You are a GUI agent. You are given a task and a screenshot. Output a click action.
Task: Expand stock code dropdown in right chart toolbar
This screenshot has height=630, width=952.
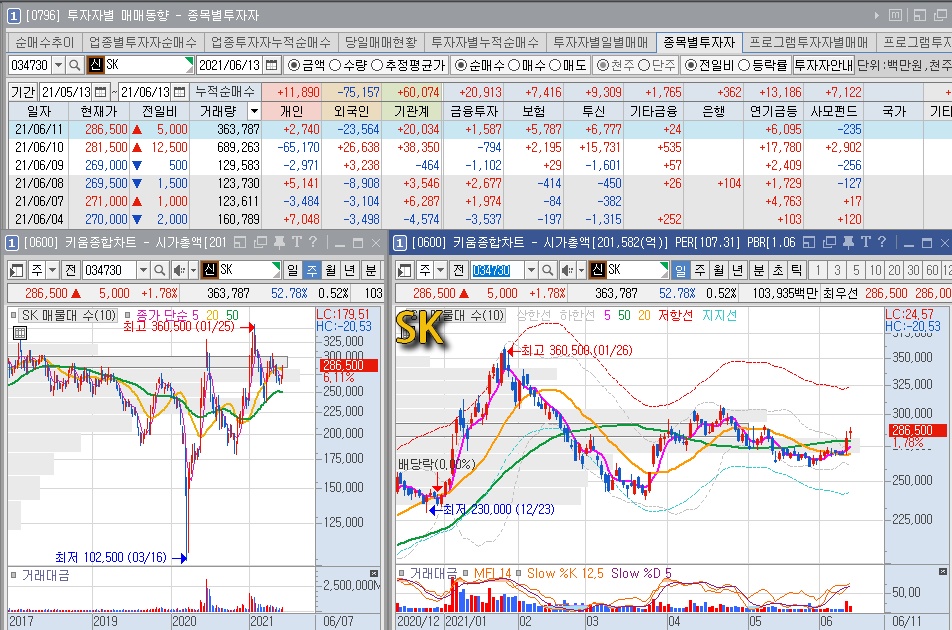click(531, 270)
